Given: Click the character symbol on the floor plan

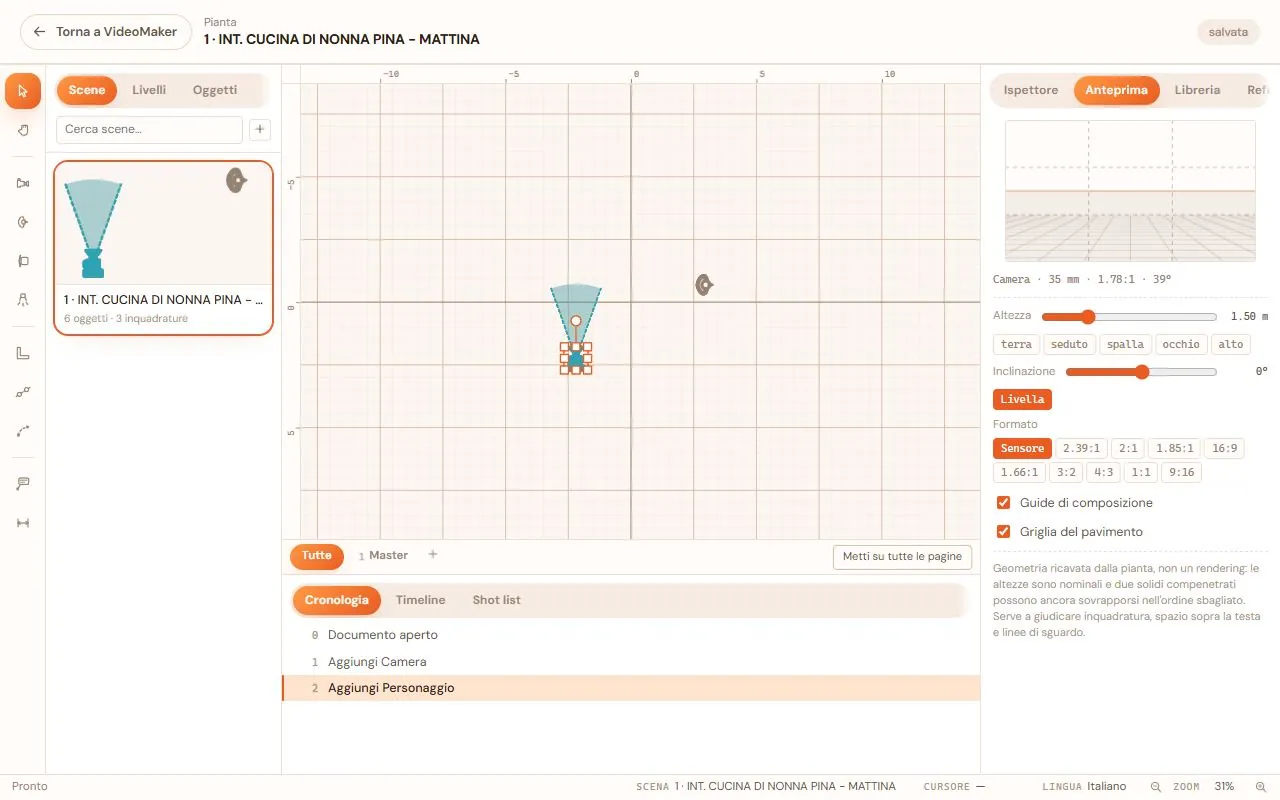Looking at the screenshot, I should tap(704, 285).
